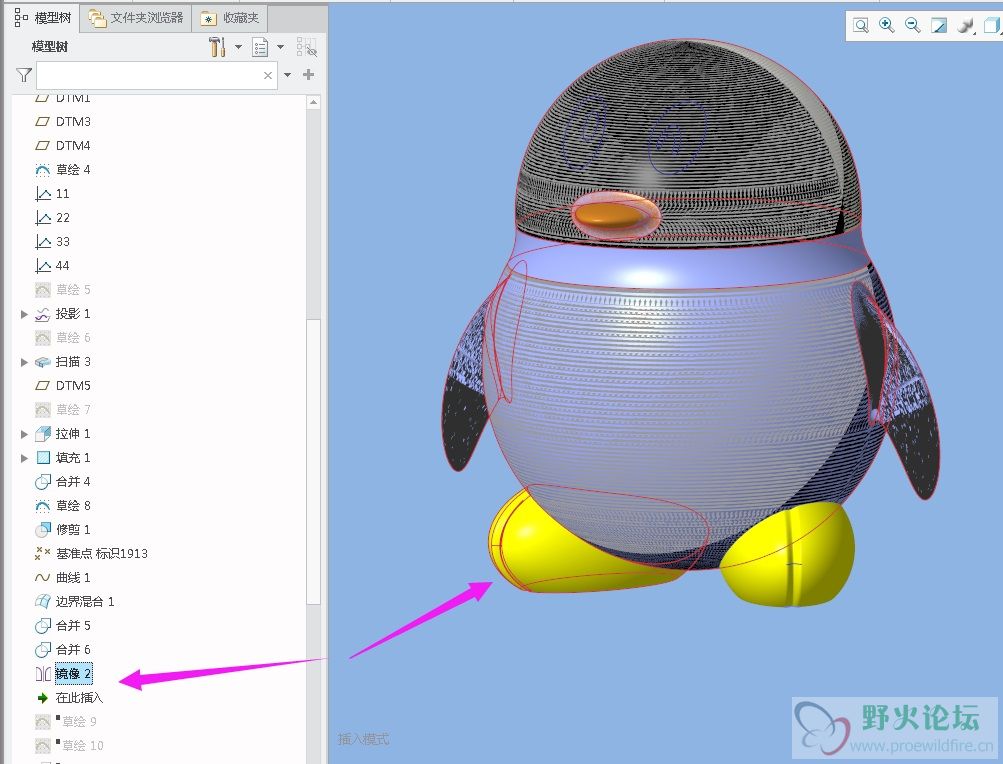Clear the model tree search with X
This screenshot has height=764, width=1003.
(x=268, y=76)
